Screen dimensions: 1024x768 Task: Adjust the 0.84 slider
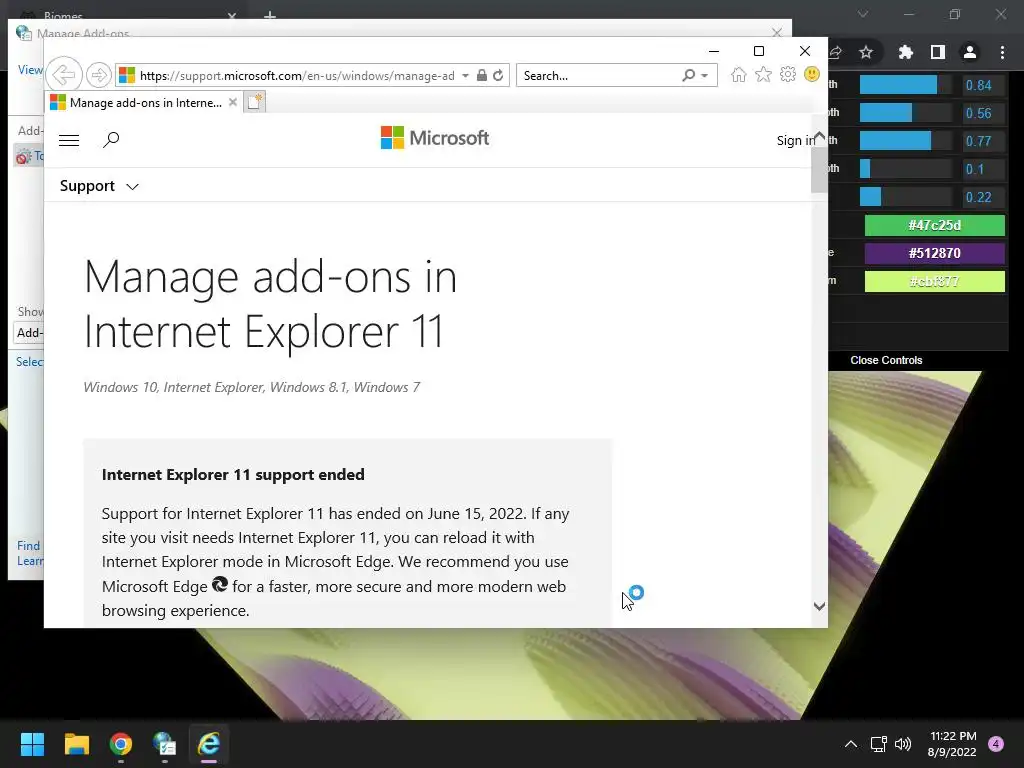(906, 85)
